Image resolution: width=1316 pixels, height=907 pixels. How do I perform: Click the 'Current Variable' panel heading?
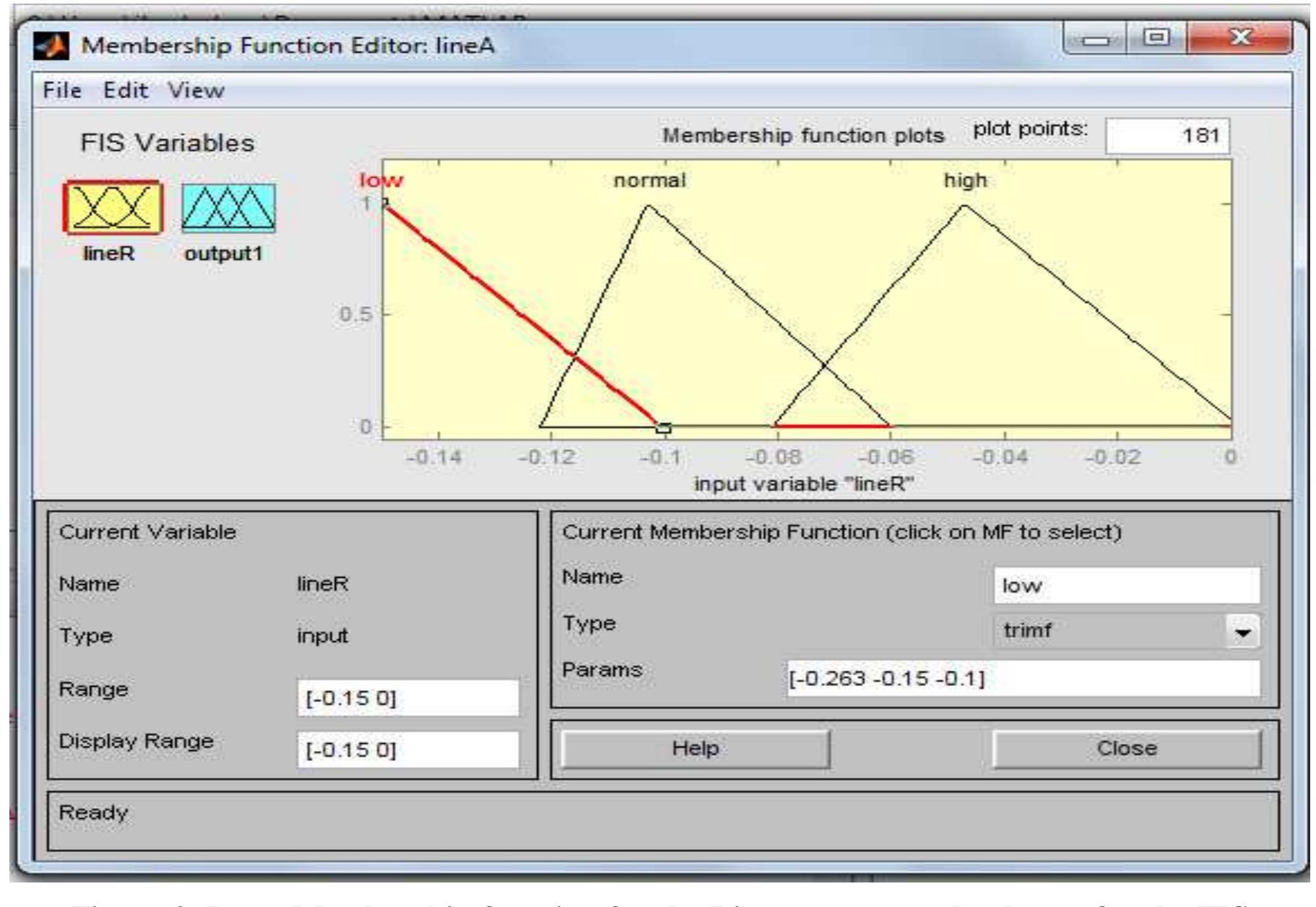147,532
